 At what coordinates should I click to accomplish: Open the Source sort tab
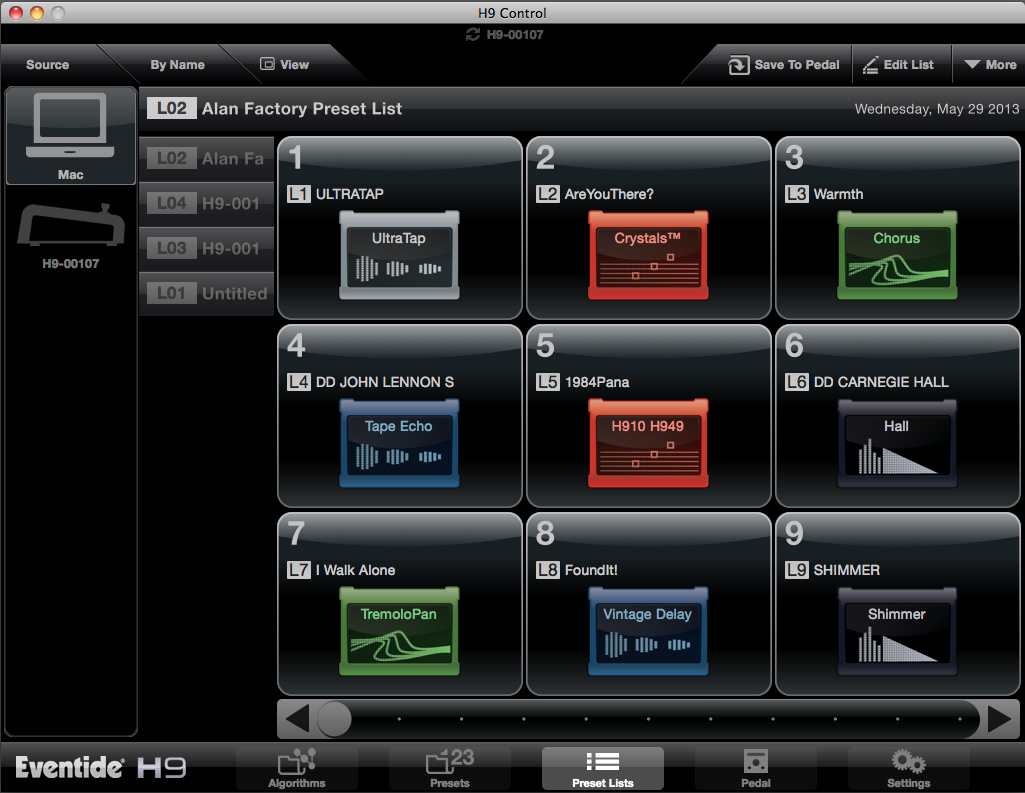pos(48,65)
